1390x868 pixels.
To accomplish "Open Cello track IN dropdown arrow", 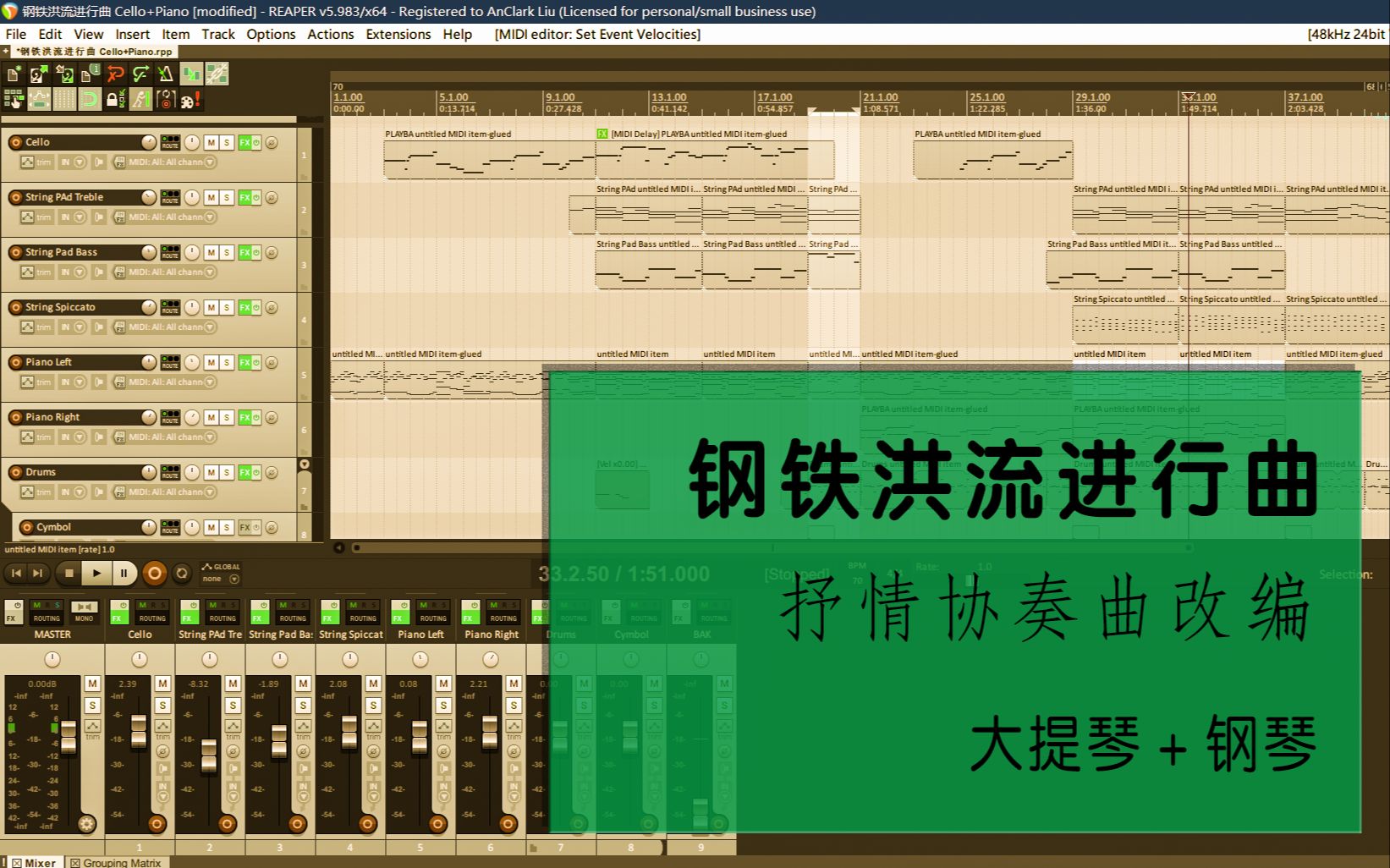I will tap(80, 162).
